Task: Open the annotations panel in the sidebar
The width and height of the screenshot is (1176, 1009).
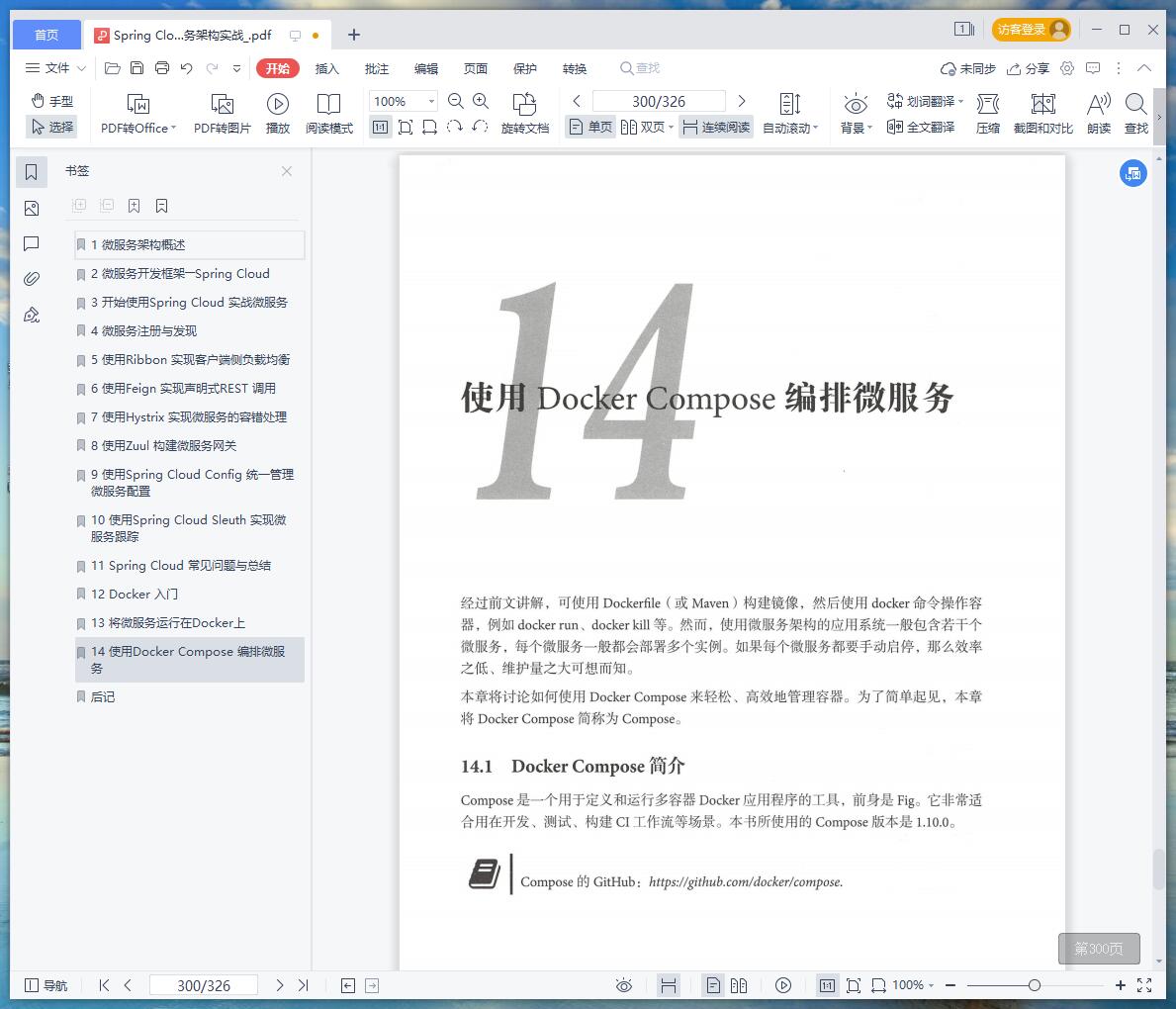Action: [x=32, y=243]
